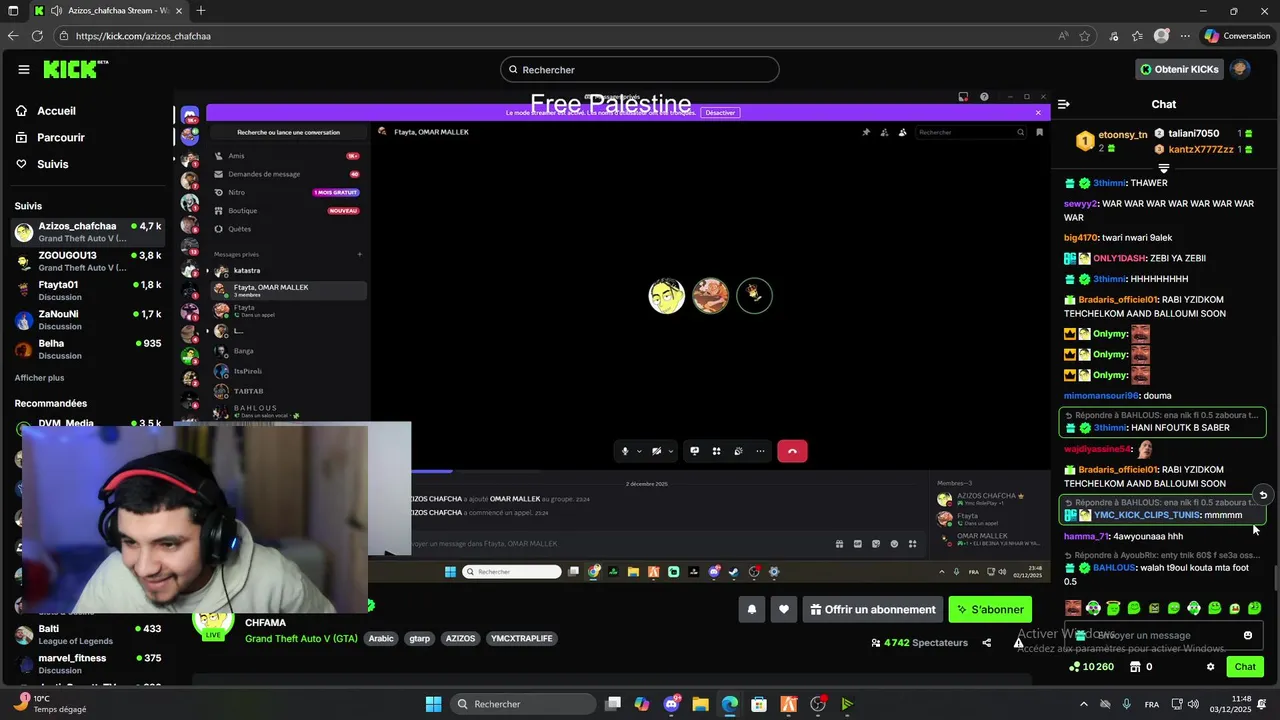Viewport: 1280px width, 720px height.
Task: Open Copilot Conversation button
Action: click(x=1237, y=36)
